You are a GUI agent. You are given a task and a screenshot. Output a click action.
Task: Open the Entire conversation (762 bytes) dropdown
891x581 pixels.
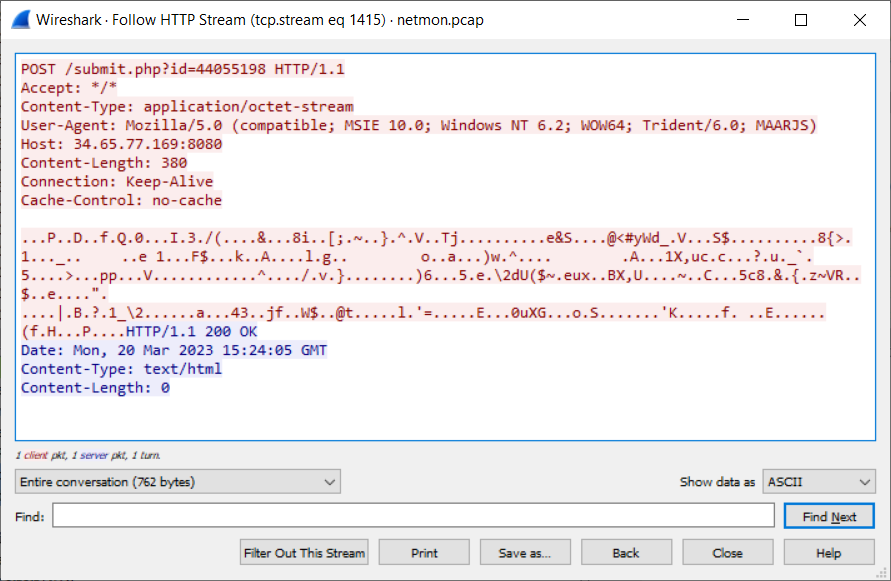(x=178, y=482)
